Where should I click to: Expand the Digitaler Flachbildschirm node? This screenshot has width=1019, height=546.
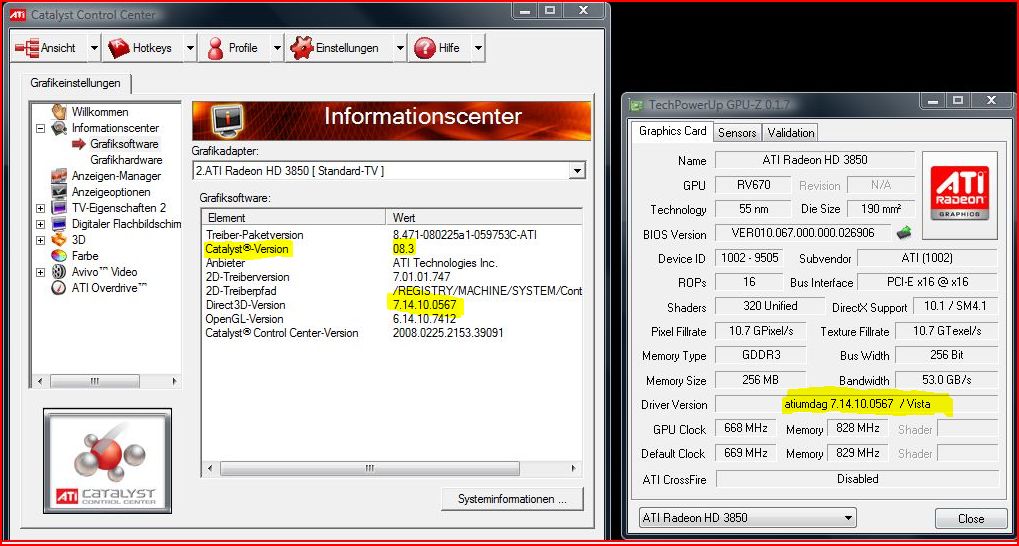(40, 224)
